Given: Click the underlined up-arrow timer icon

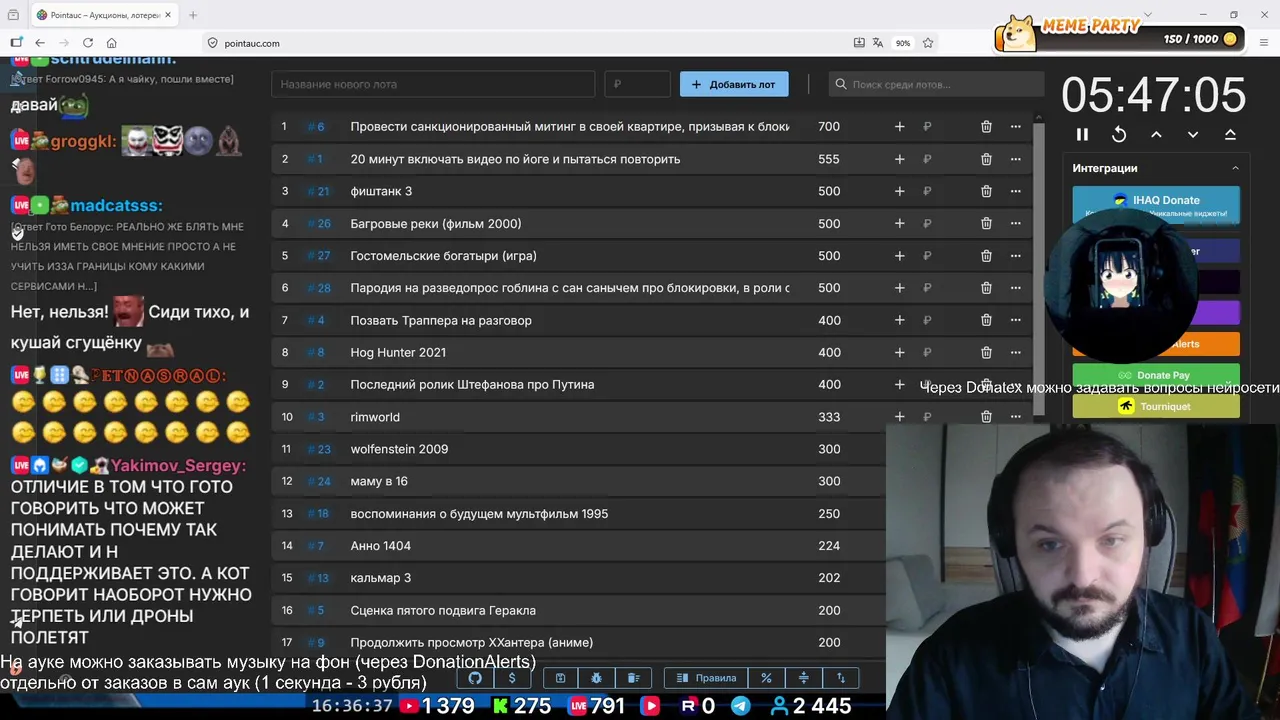Looking at the screenshot, I should (1230, 134).
